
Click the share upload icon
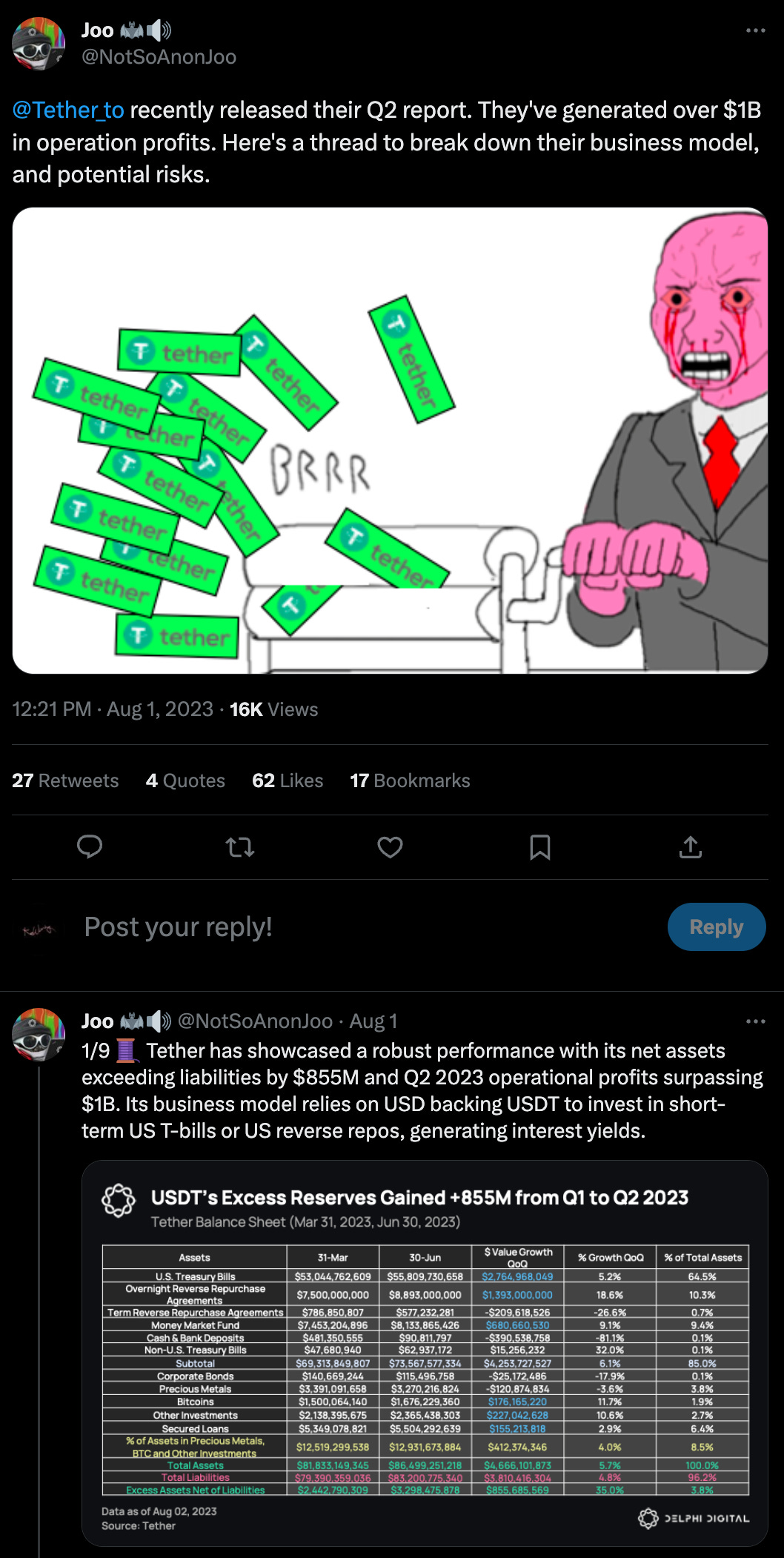click(x=691, y=846)
